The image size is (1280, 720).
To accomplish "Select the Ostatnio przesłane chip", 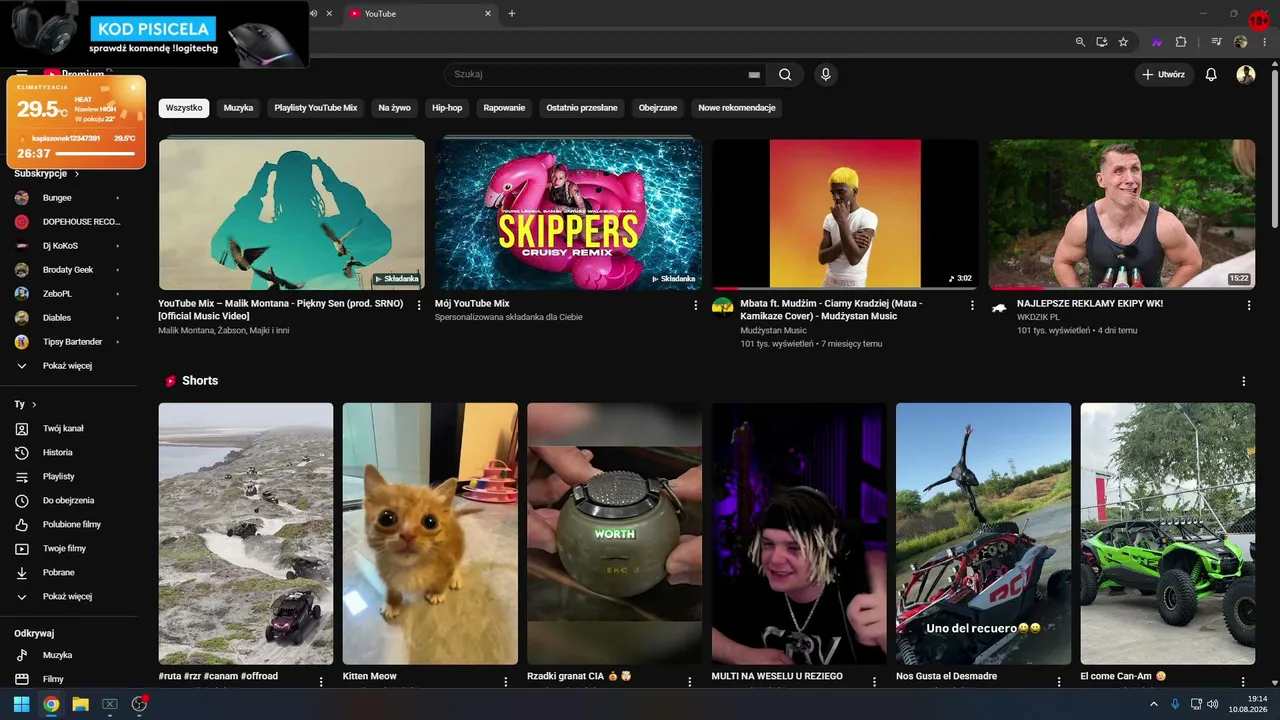I will coord(582,108).
